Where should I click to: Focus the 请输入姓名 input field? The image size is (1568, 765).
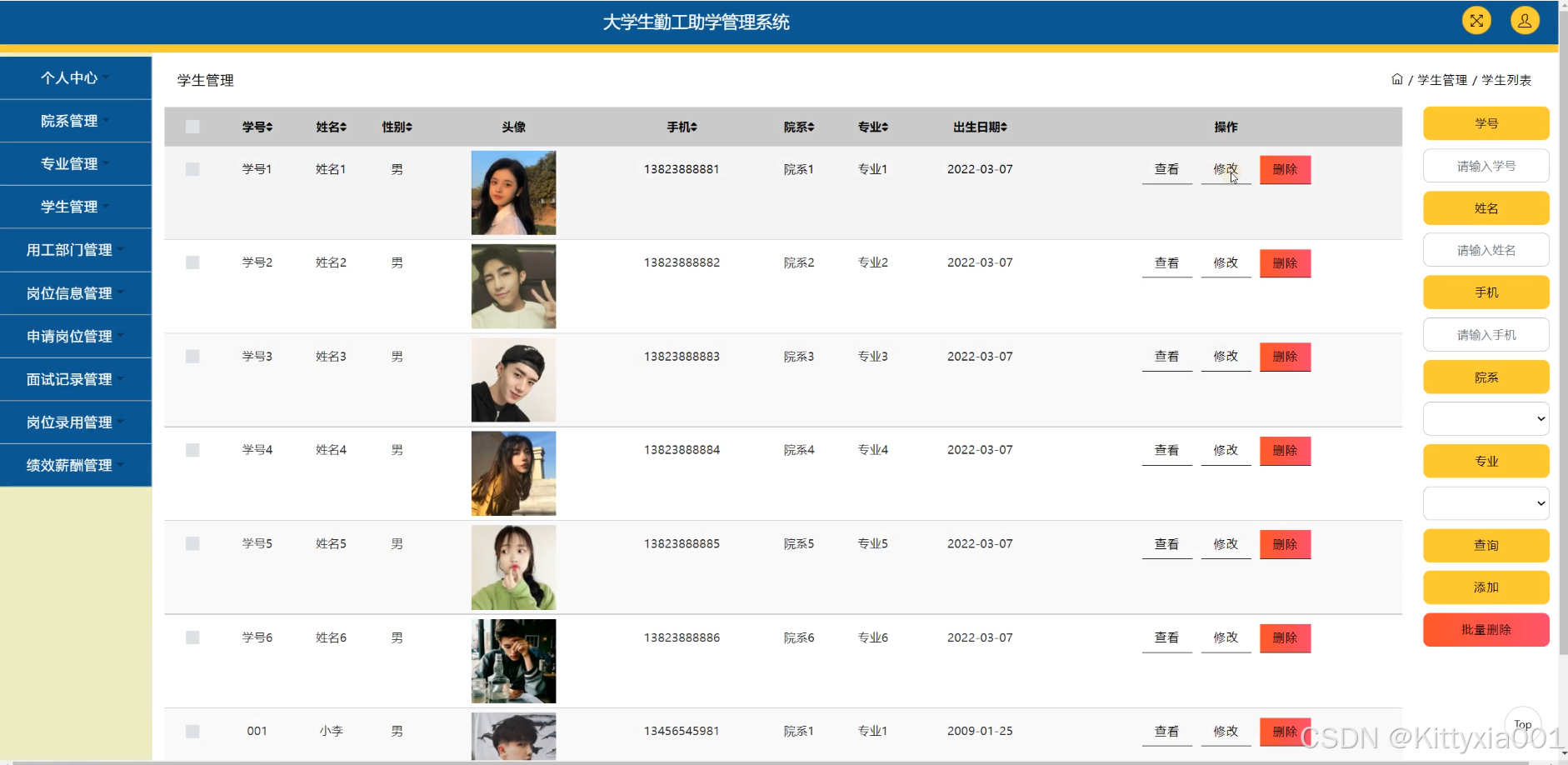point(1486,250)
